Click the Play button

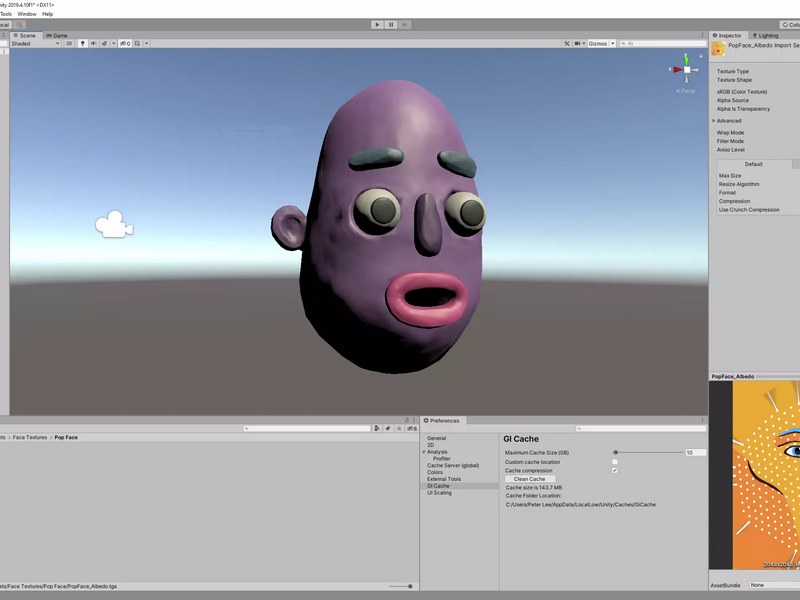point(378,24)
